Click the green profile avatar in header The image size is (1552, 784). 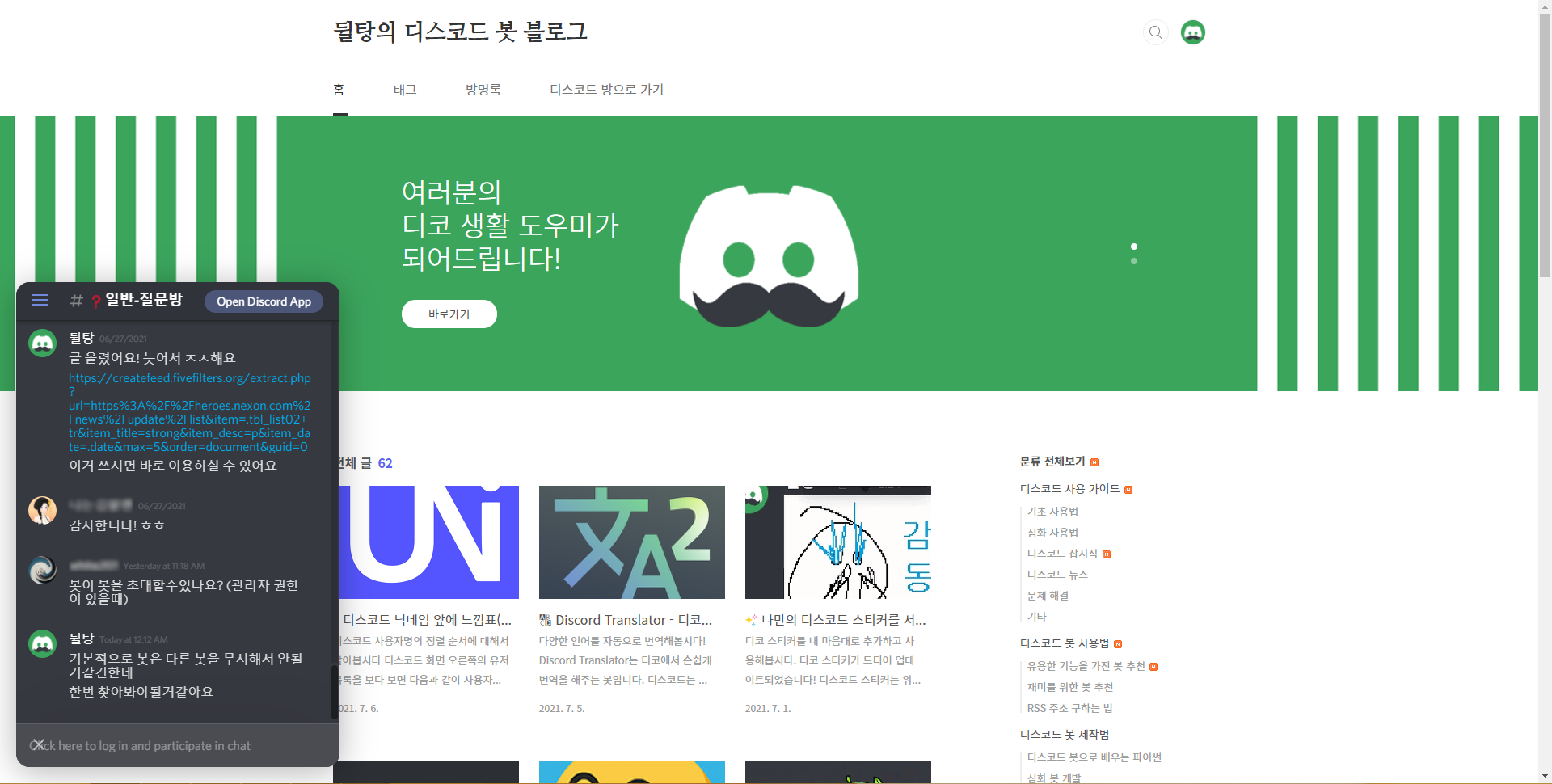pos(1193,32)
